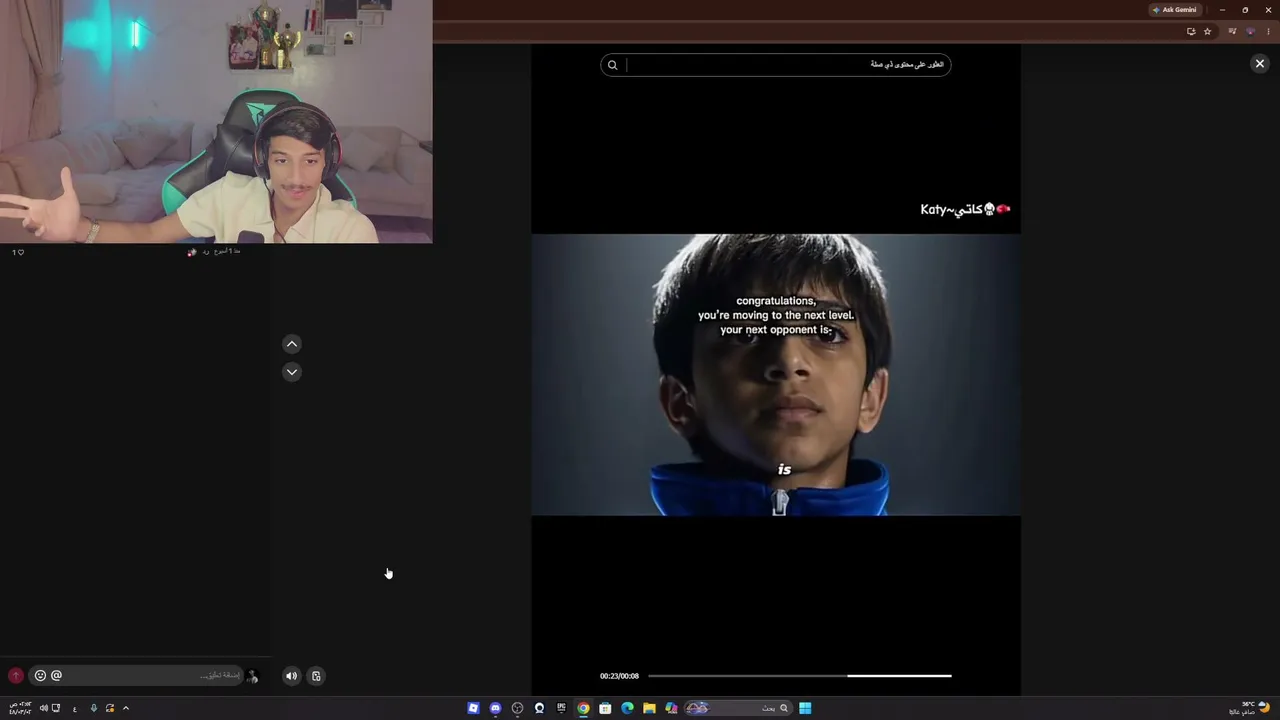Close the video viewer overlay
The height and width of the screenshot is (720, 1280).
(x=1259, y=64)
